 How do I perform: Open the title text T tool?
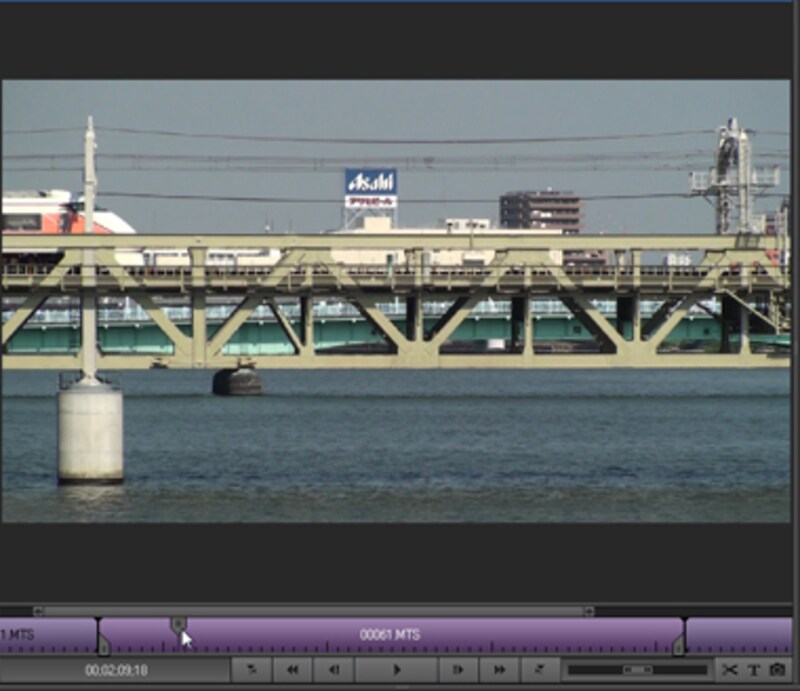(754, 670)
